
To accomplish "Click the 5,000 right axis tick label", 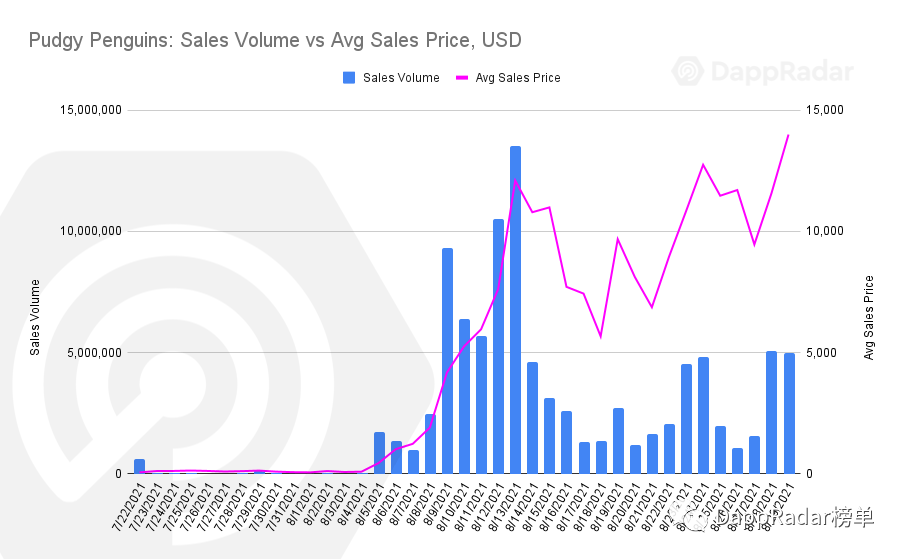I will tap(822, 353).
